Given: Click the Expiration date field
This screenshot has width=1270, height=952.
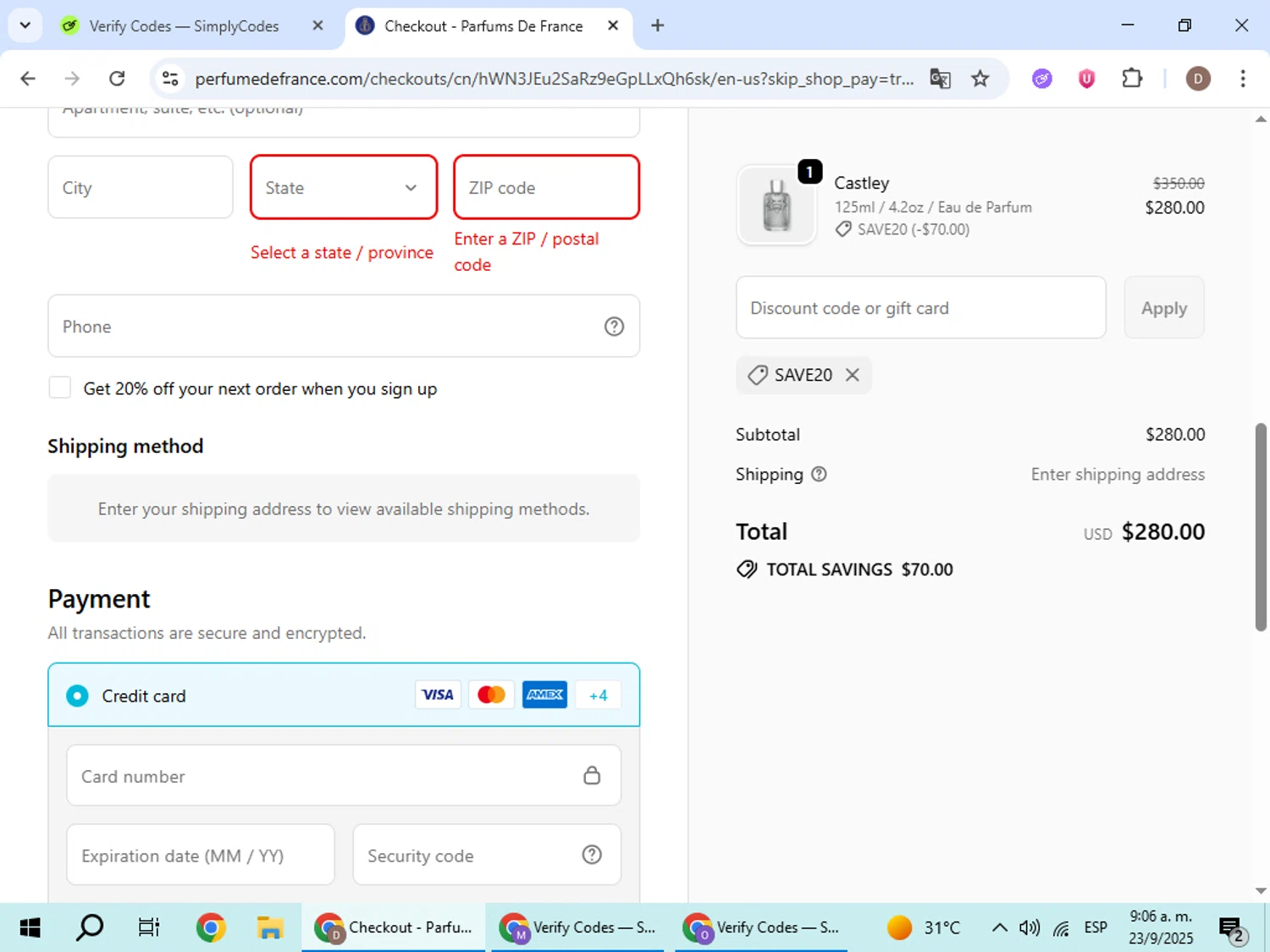Looking at the screenshot, I should (x=201, y=855).
